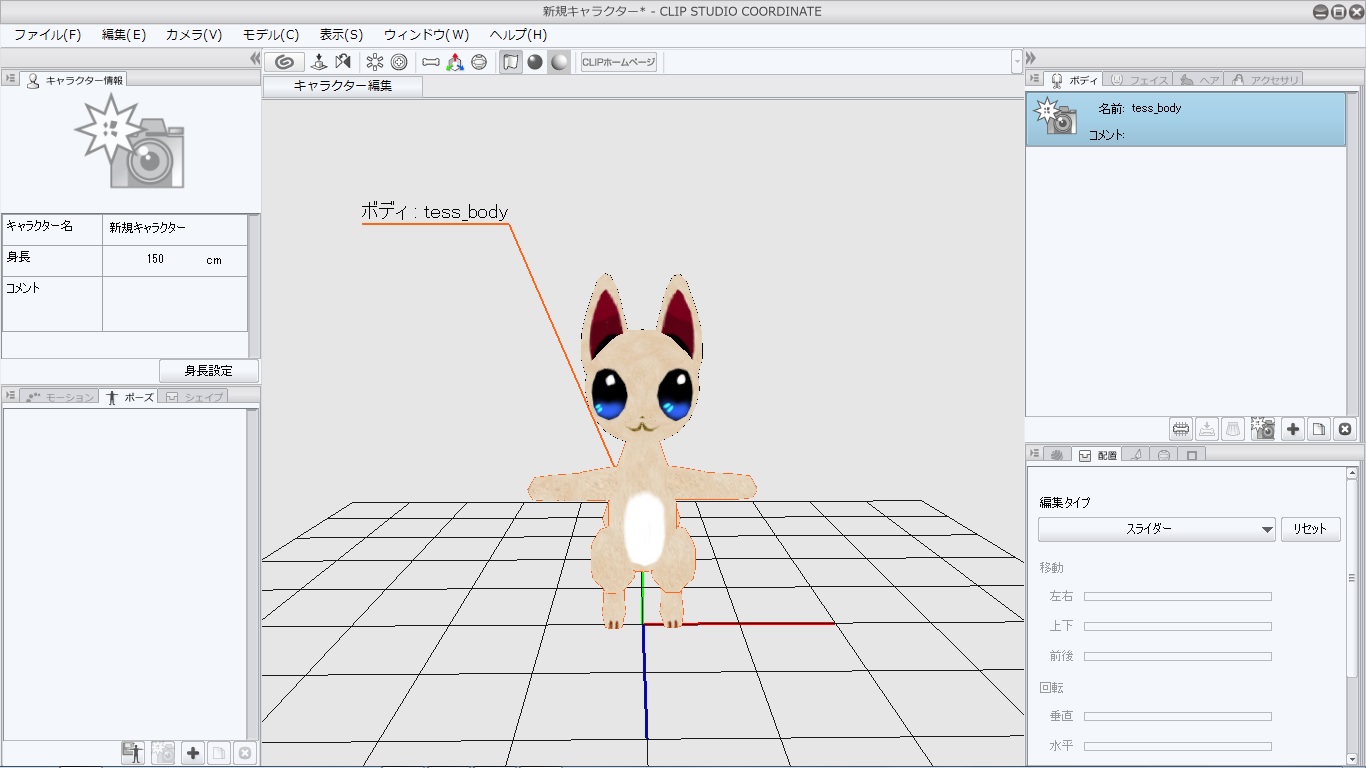1366x768 pixels.
Task: Click the bone display icon in toolbar
Action: pyautogui.click(x=431, y=62)
